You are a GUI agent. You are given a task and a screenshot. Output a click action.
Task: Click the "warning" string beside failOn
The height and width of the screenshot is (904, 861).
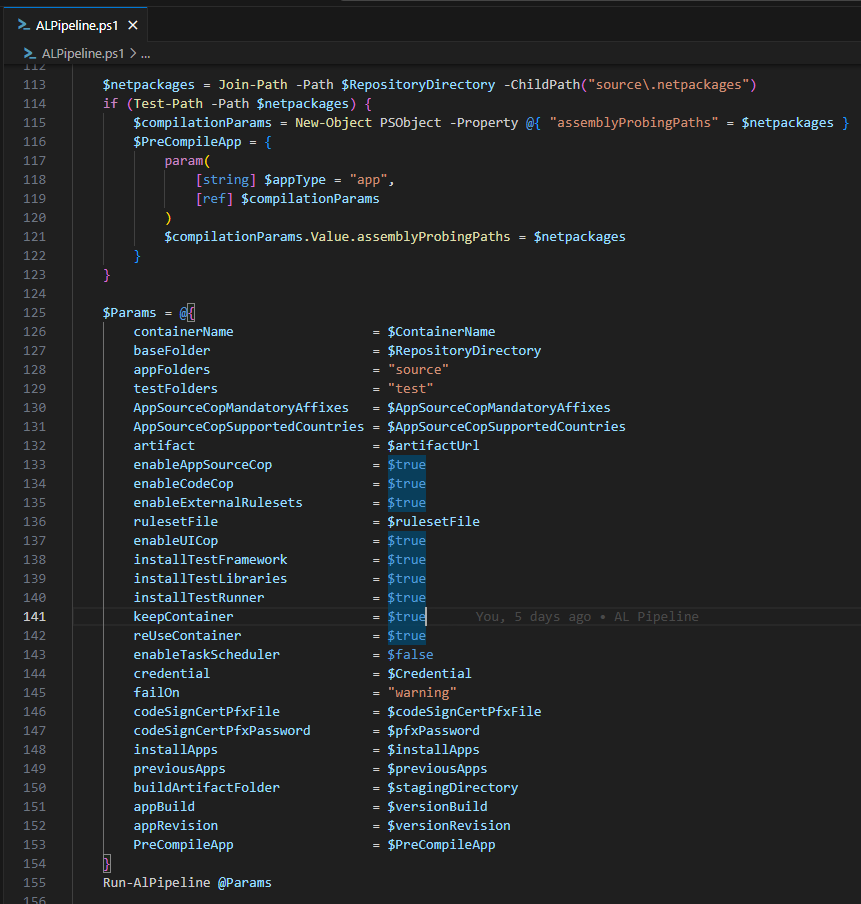click(422, 692)
